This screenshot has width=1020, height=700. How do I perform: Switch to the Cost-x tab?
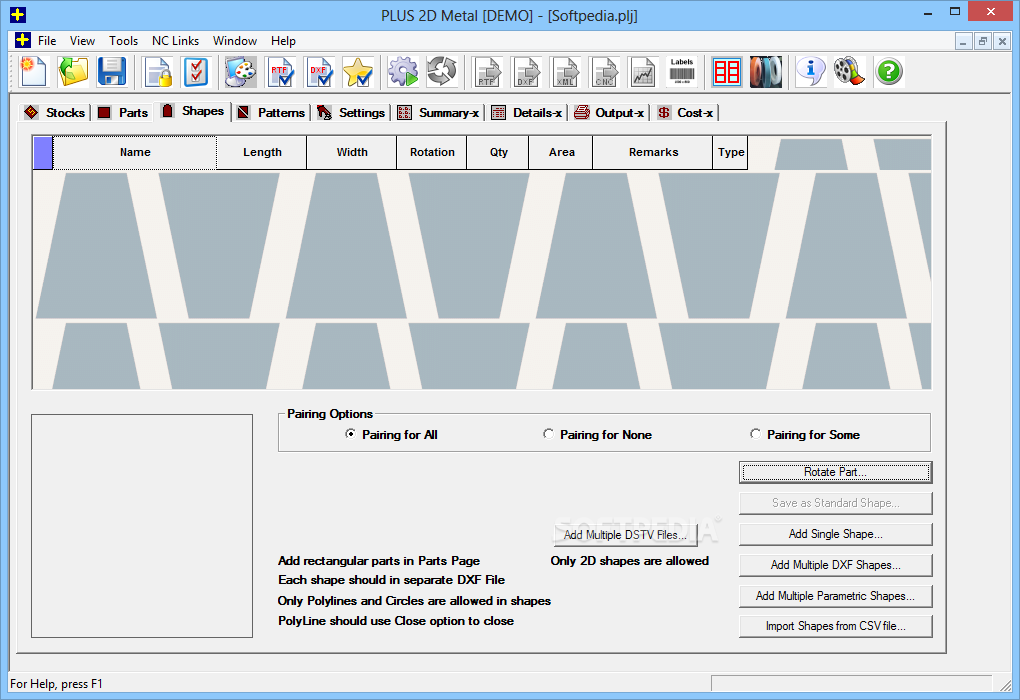(x=685, y=113)
